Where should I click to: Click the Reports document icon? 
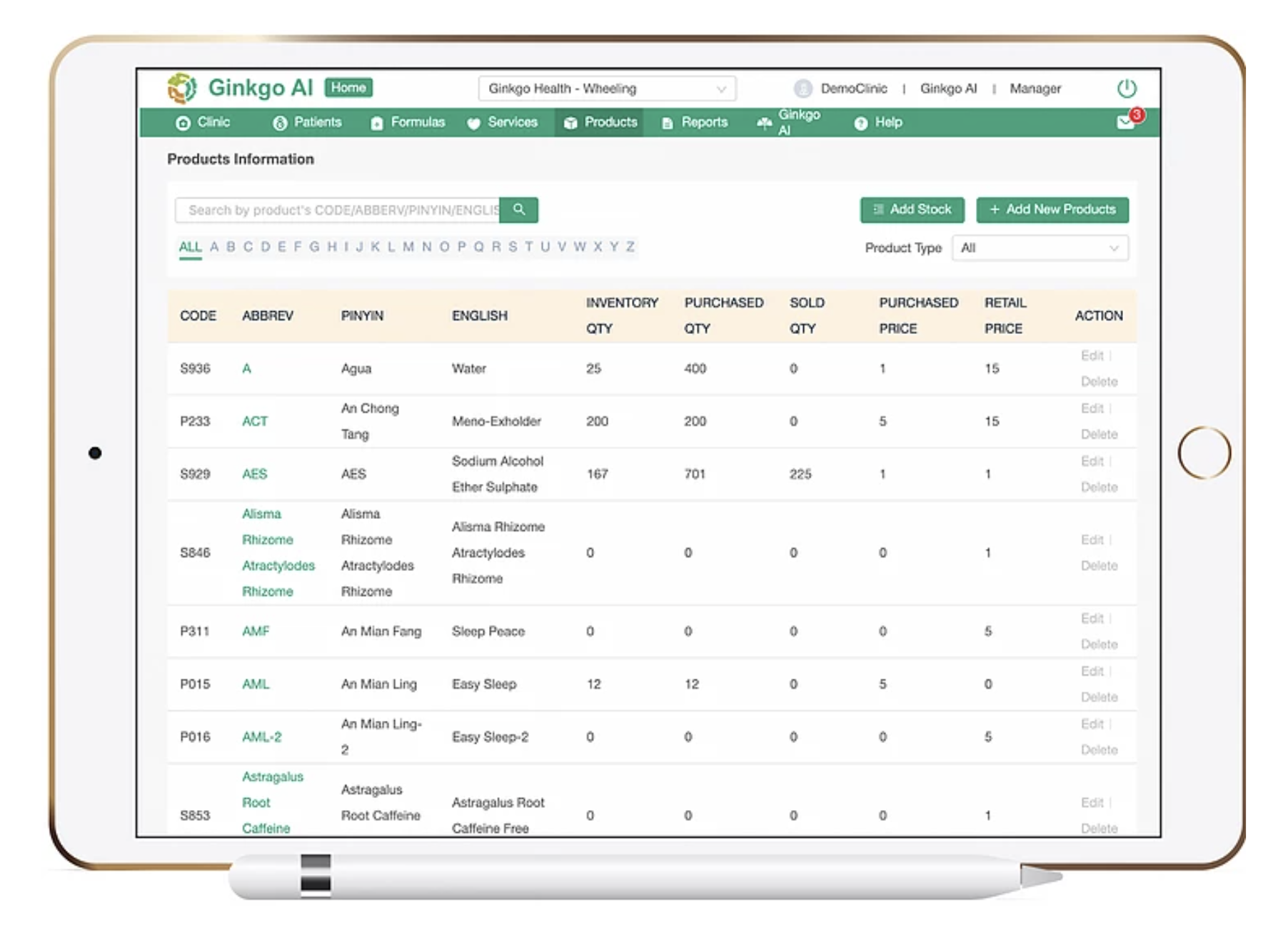point(667,123)
